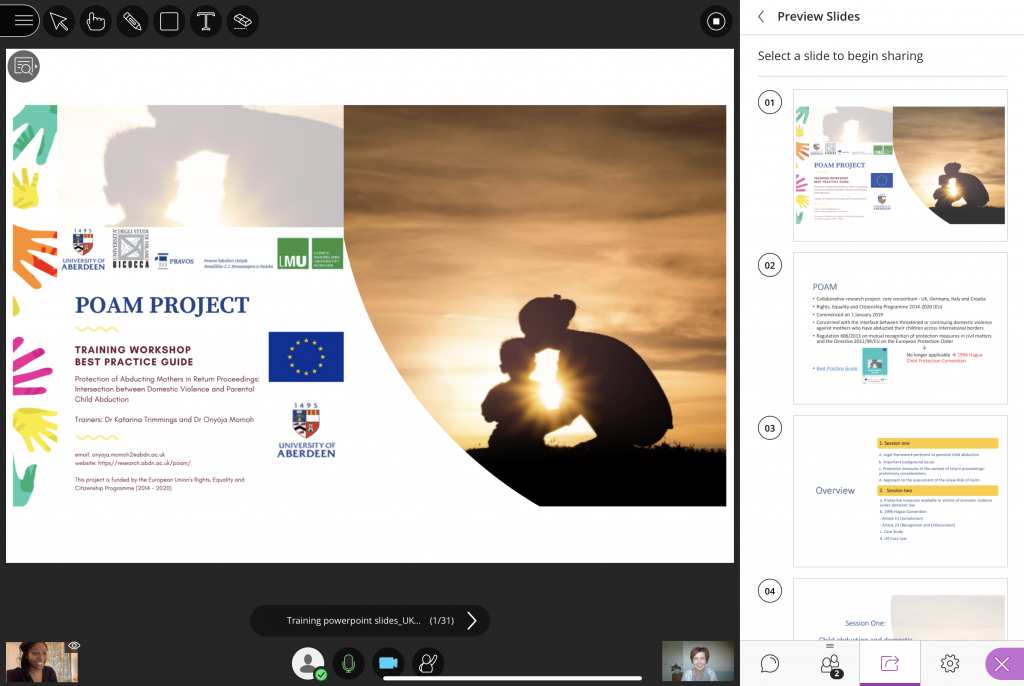This screenshot has height=686, width=1024.
Task: Open the view controls on the slide
Action: click(24, 67)
